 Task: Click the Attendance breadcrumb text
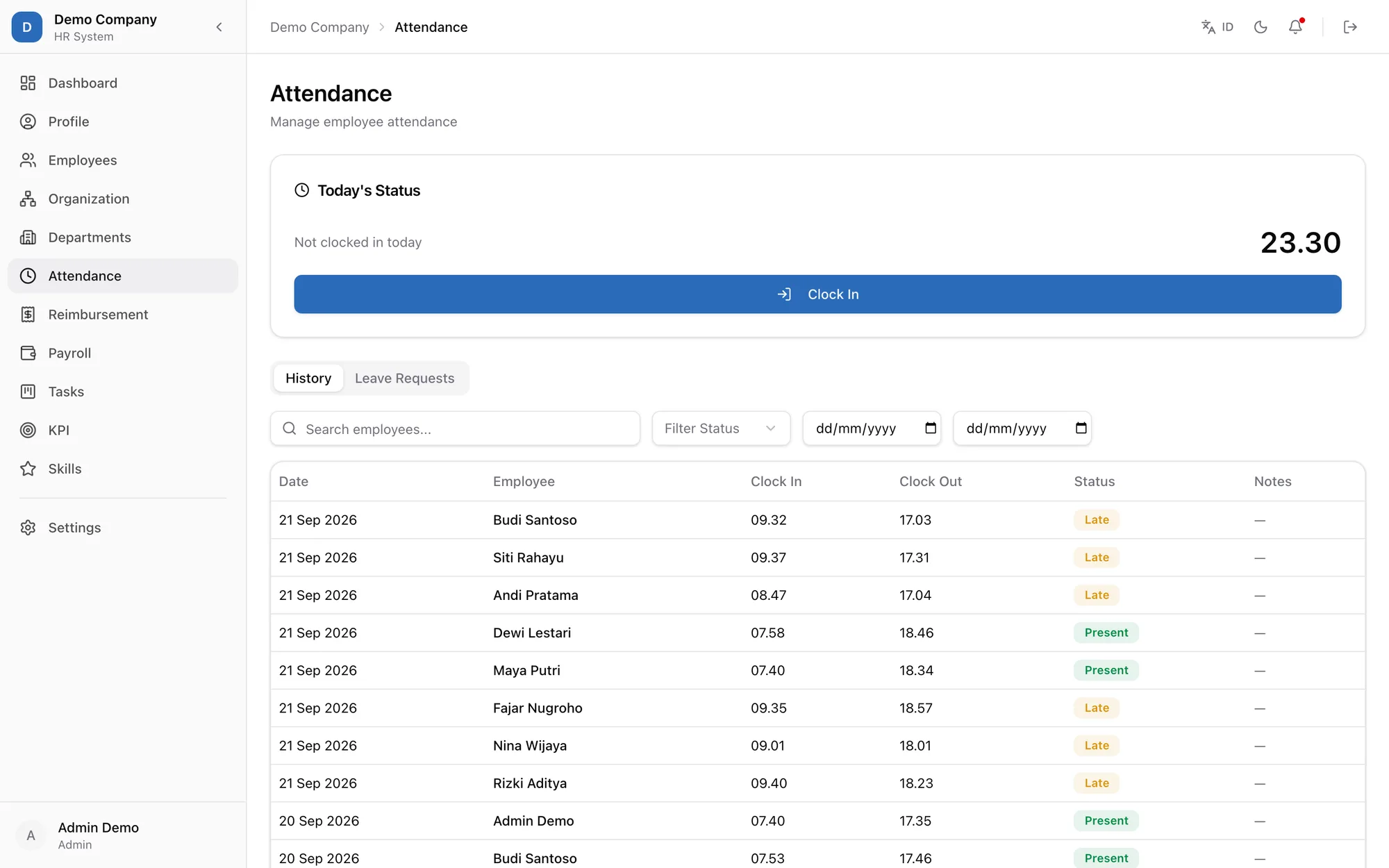(x=431, y=27)
